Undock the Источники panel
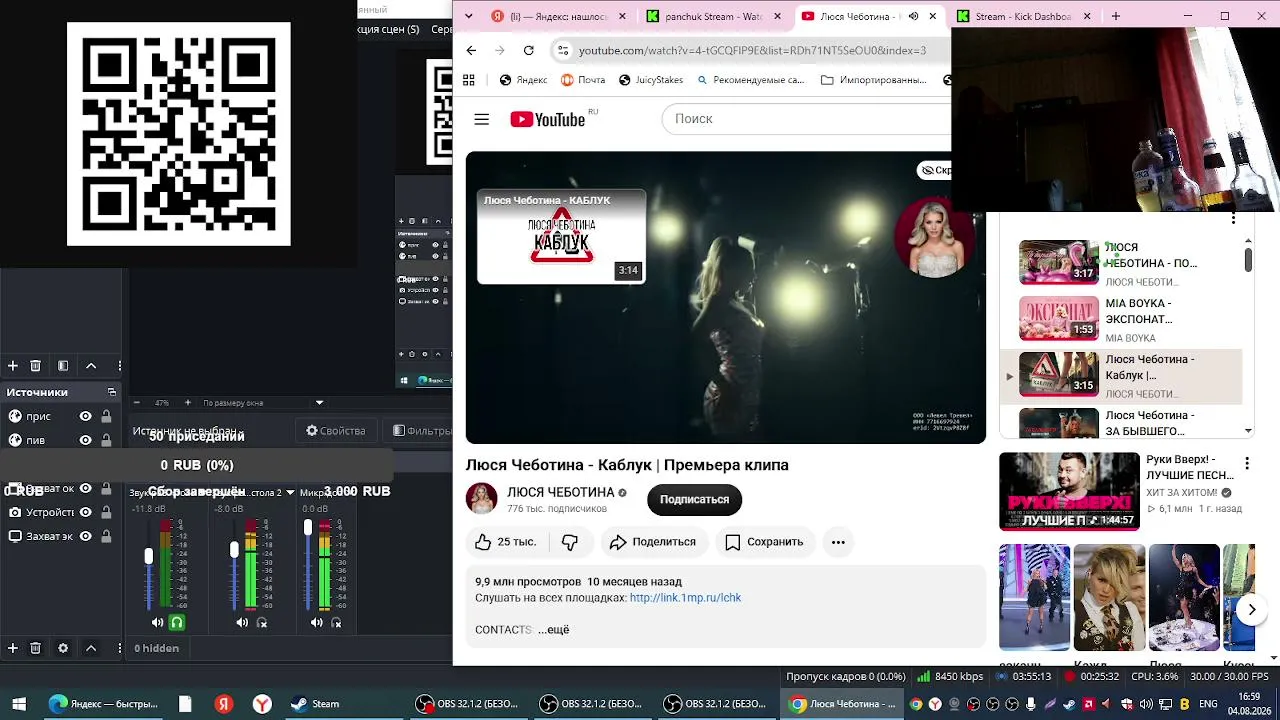This screenshot has height=720, width=1280. coord(112,392)
